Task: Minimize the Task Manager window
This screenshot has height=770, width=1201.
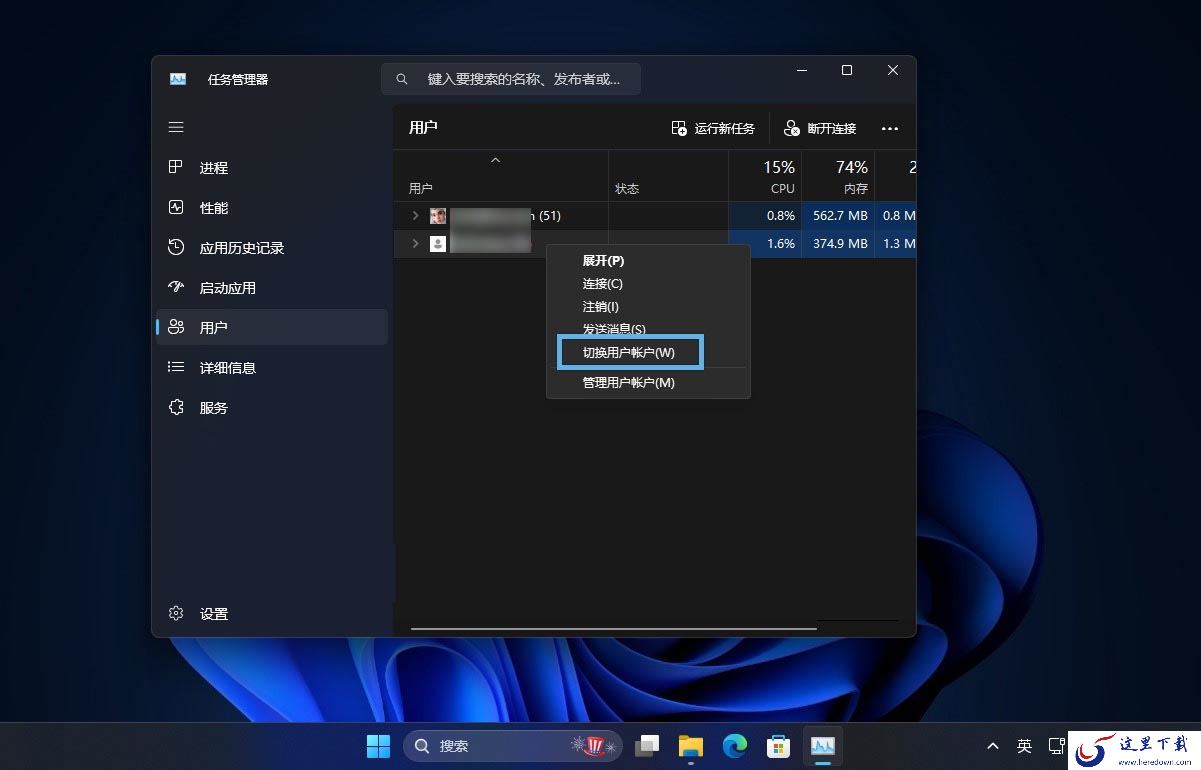Action: (x=802, y=70)
